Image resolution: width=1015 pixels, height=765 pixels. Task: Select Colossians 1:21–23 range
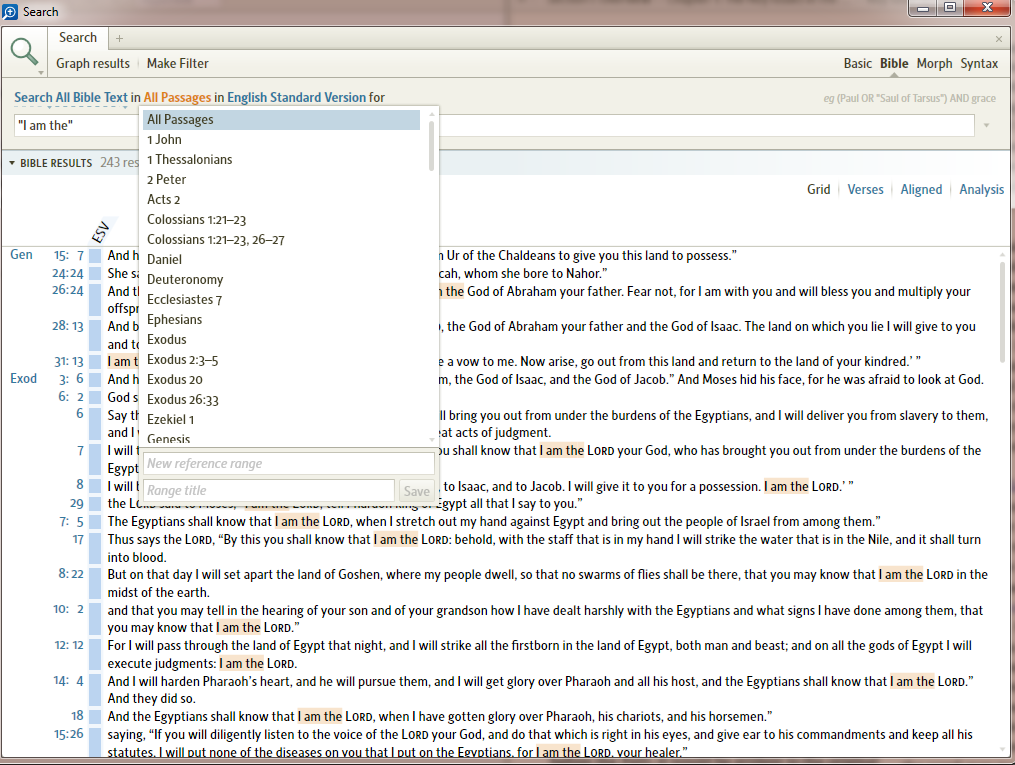pos(282,220)
